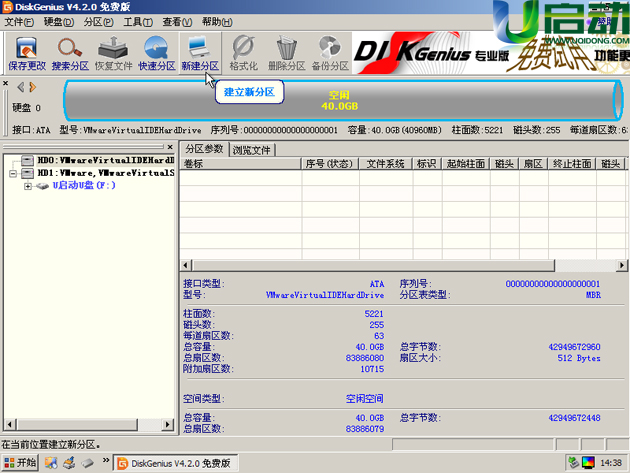Click the partition table horizontal scrollbar thumb

click(x=373, y=265)
